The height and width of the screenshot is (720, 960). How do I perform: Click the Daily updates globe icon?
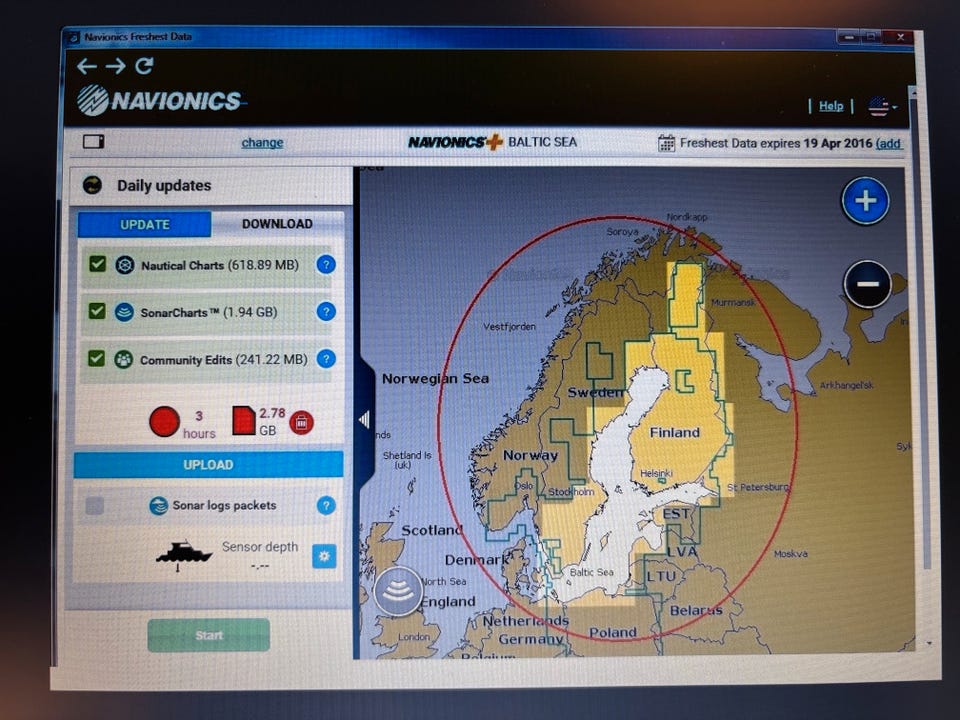92,185
